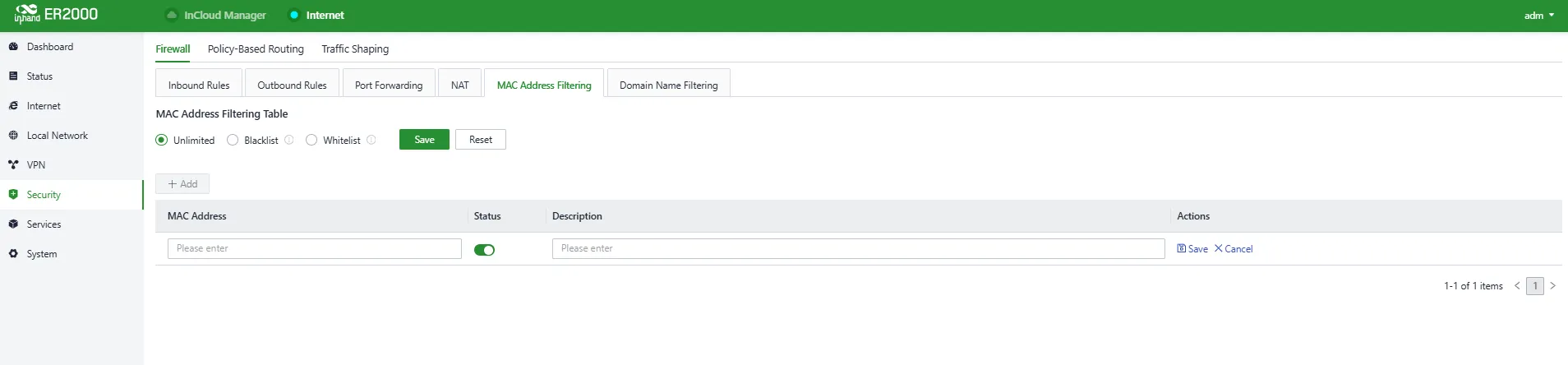Click the VPN sidebar icon
1568x365 pixels.
[13, 165]
